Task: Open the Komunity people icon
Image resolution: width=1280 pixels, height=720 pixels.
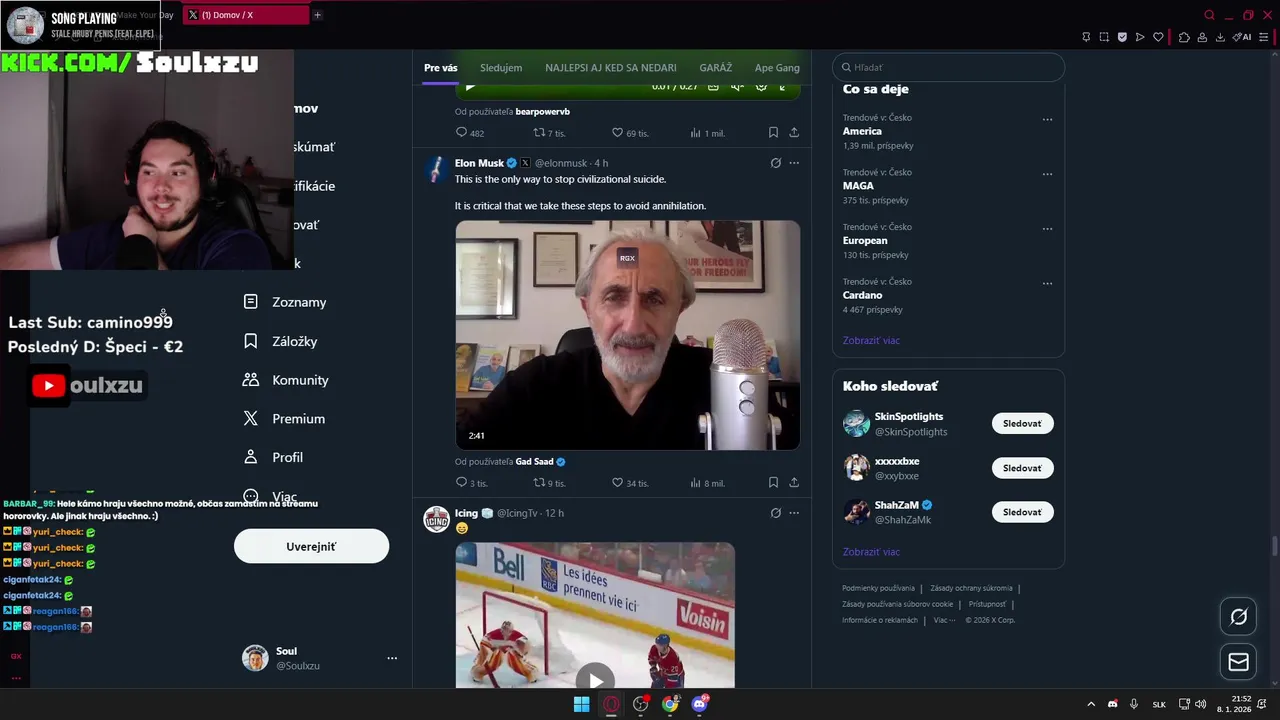Action: tap(251, 380)
